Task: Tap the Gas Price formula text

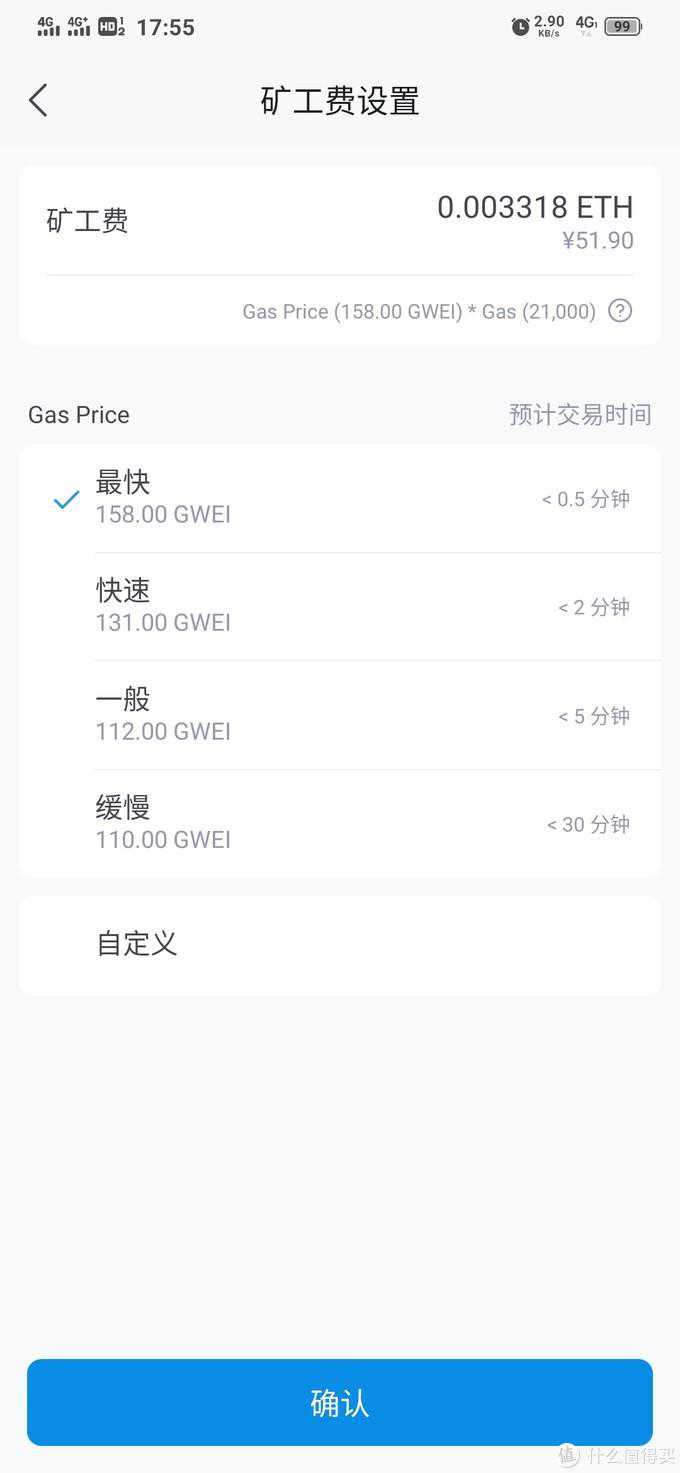Action: point(419,312)
